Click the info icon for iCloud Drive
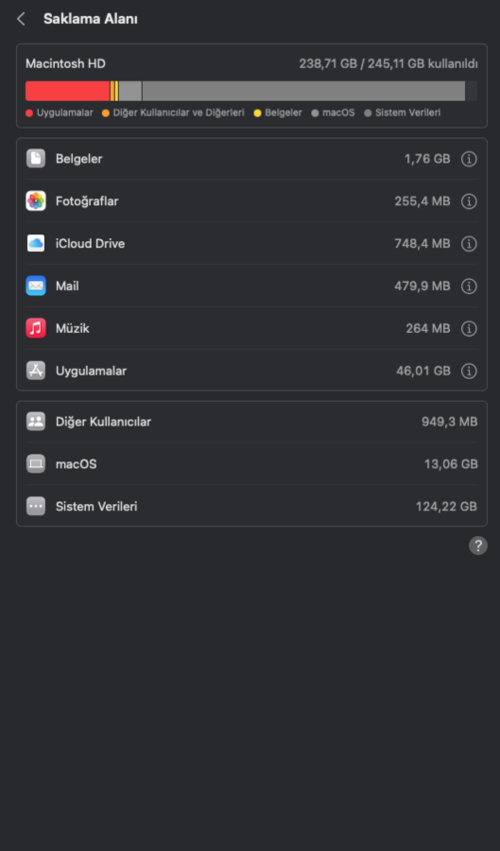 tap(469, 244)
